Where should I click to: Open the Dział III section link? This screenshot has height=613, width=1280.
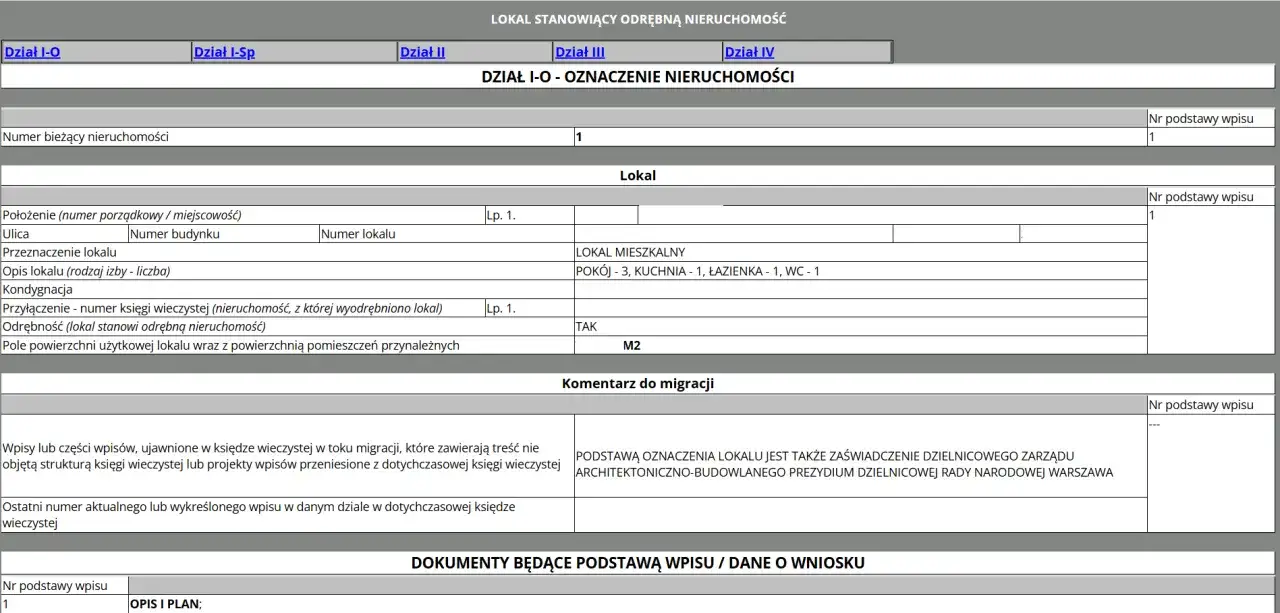580,51
